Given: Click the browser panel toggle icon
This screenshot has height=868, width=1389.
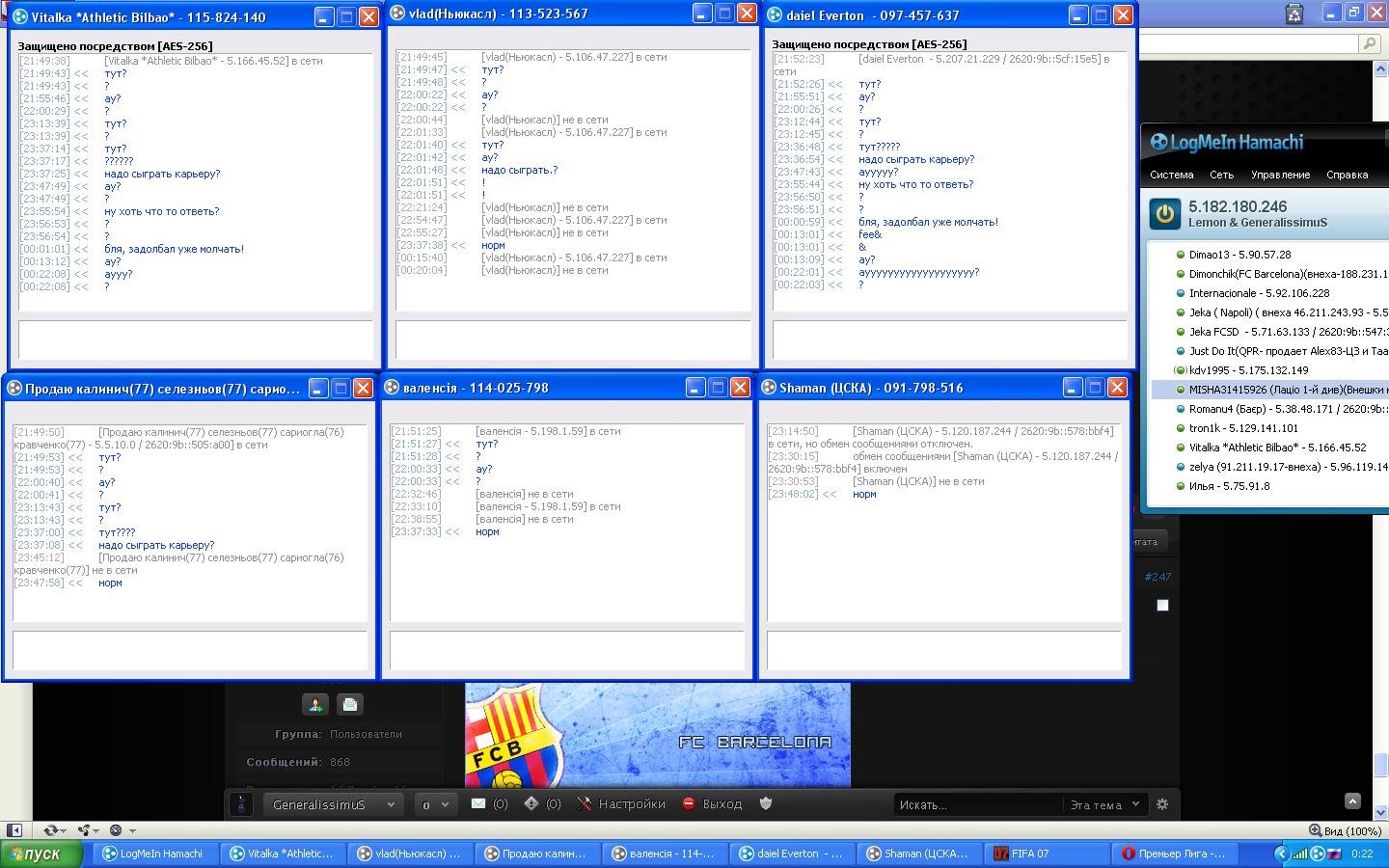Looking at the screenshot, I should click(x=14, y=829).
